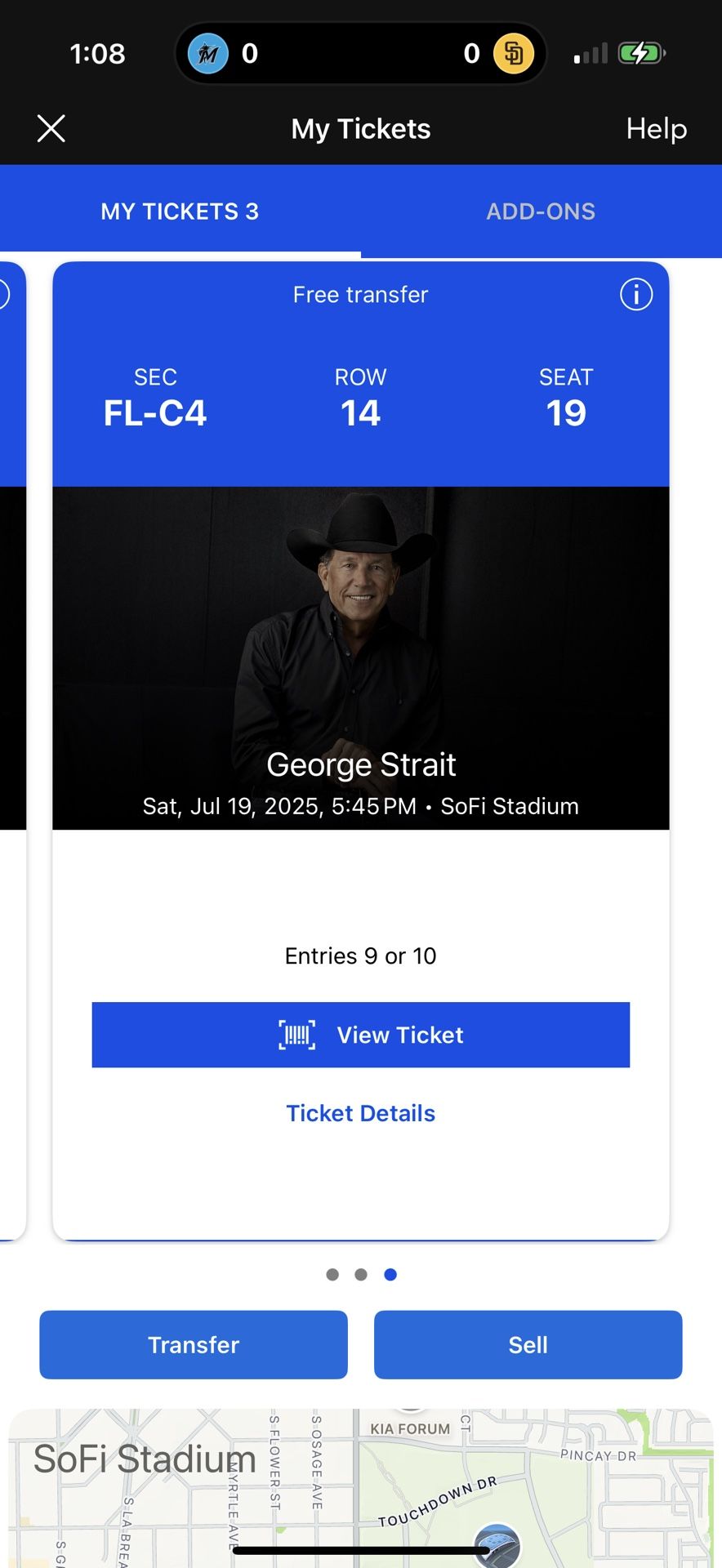This screenshot has height=1568, width=722.
Task: Select the MY TICKETS 3 tab
Action: point(180,212)
